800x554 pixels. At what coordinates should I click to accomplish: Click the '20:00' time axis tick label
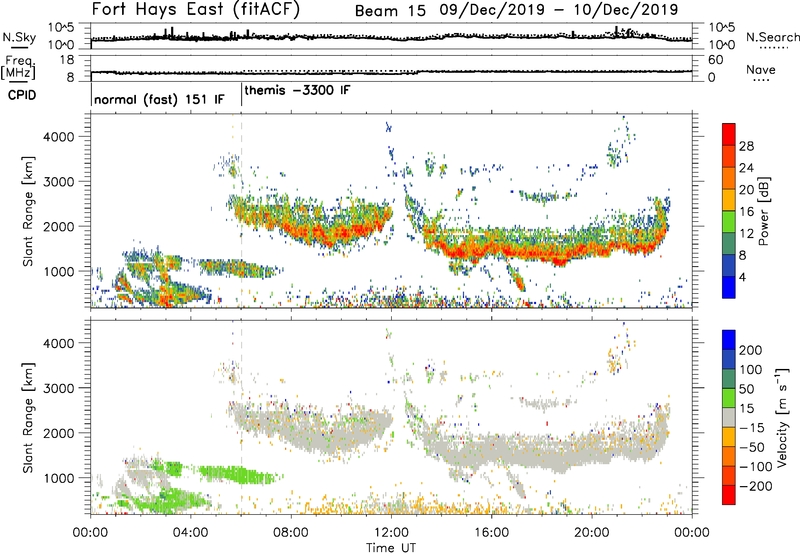click(592, 533)
